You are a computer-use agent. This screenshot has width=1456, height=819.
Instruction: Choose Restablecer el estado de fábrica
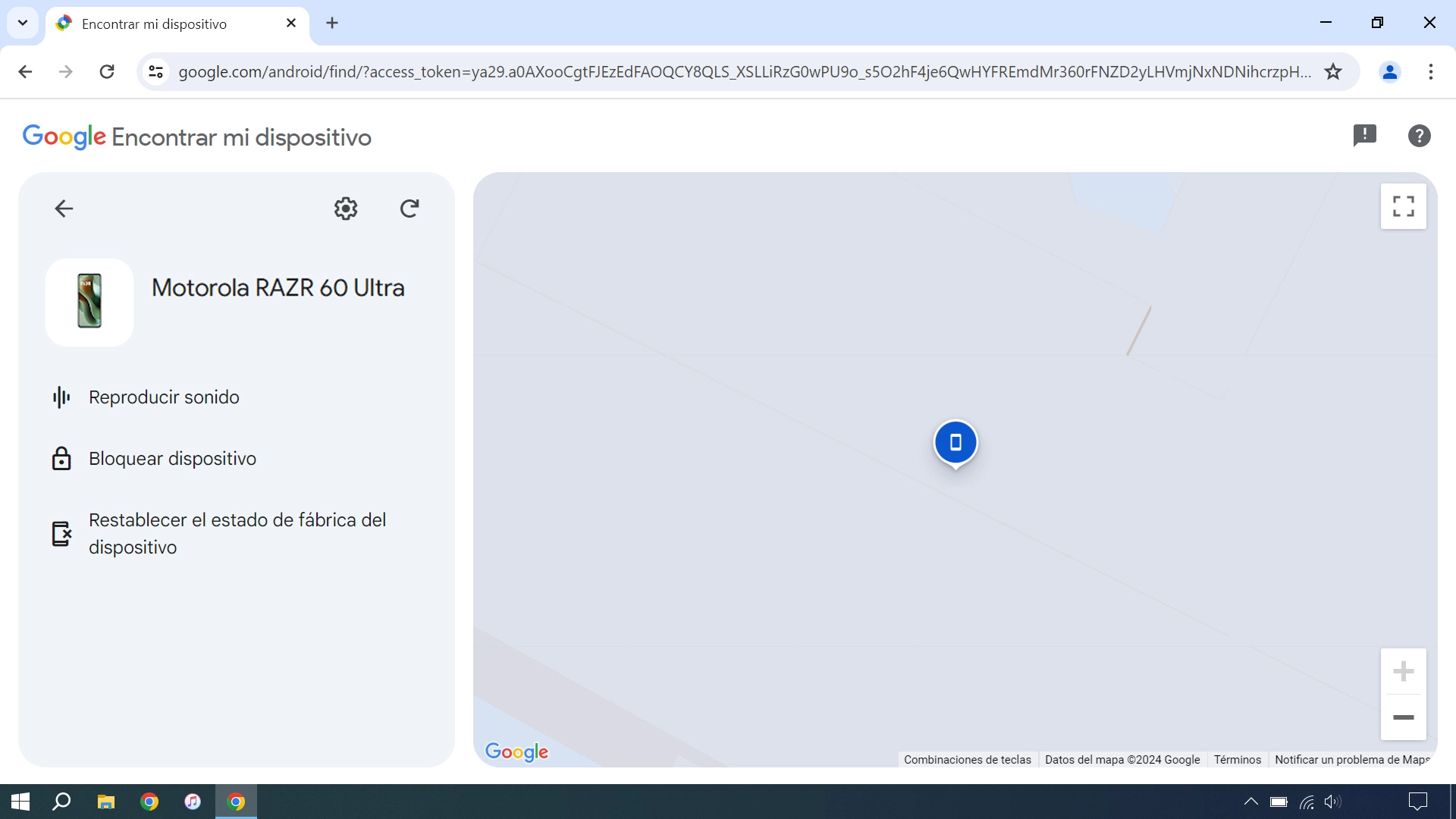tap(237, 533)
